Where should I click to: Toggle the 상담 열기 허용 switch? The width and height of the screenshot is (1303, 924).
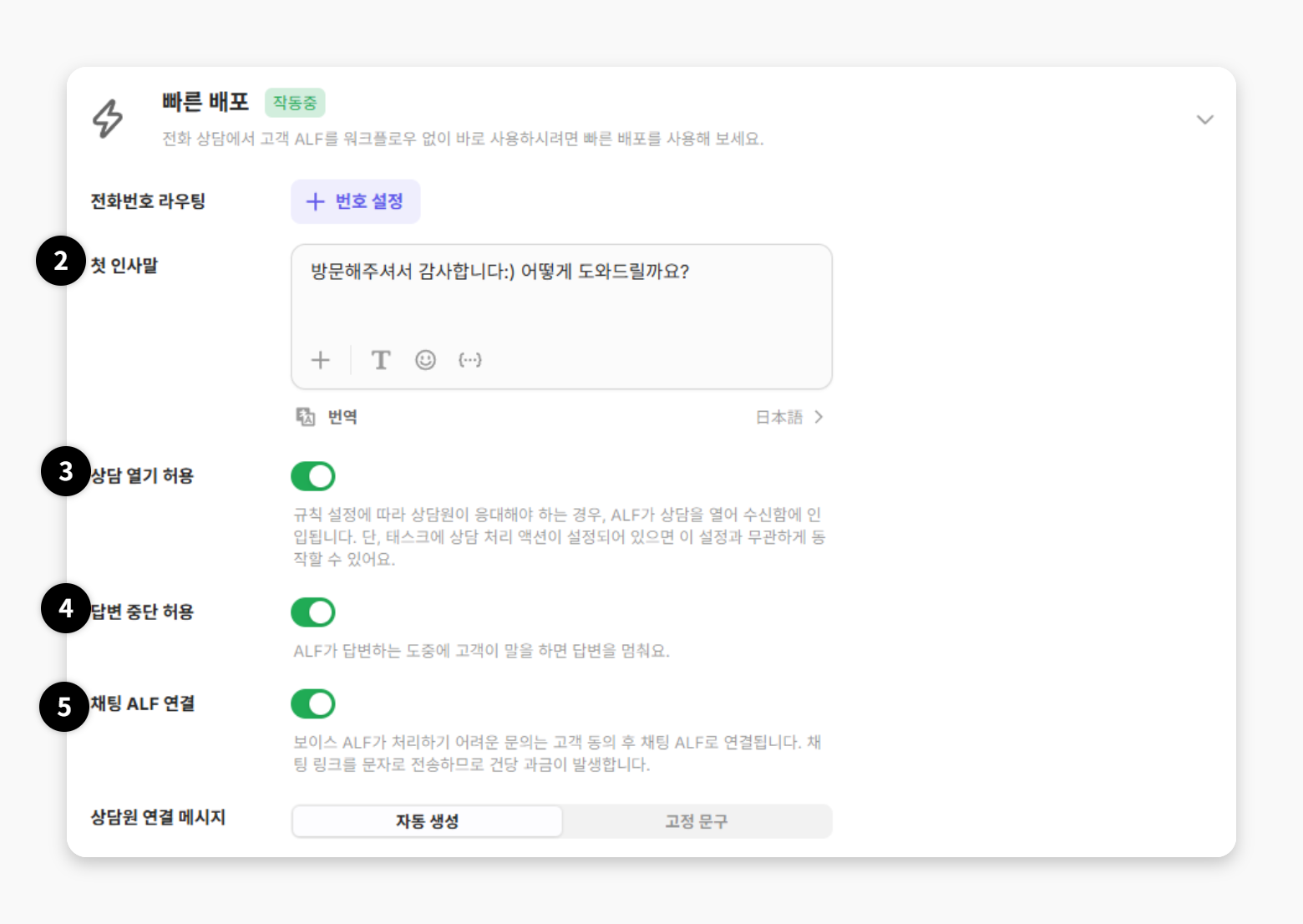click(x=313, y=476)
